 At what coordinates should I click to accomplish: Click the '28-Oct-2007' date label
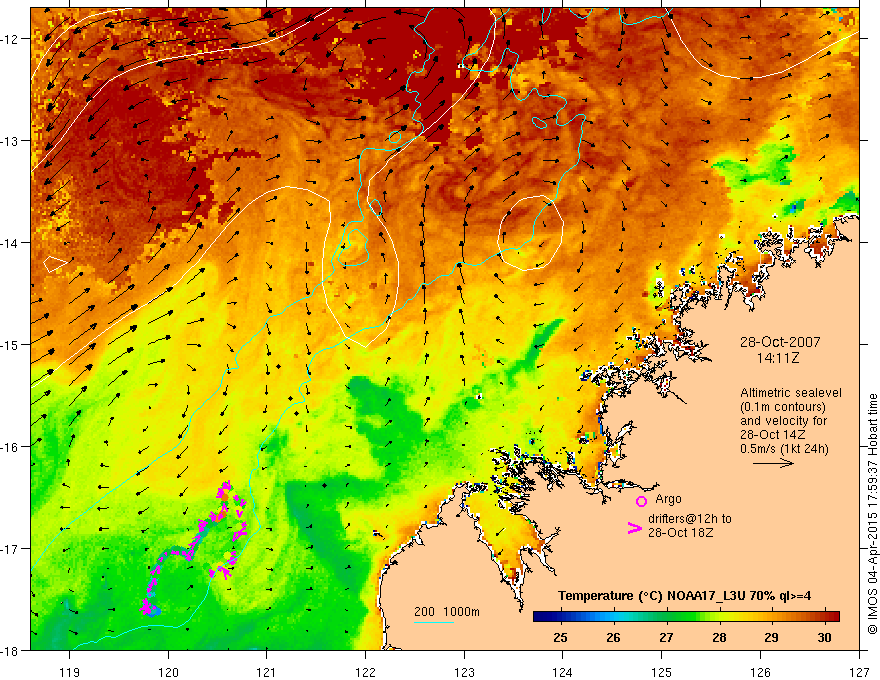780,342
